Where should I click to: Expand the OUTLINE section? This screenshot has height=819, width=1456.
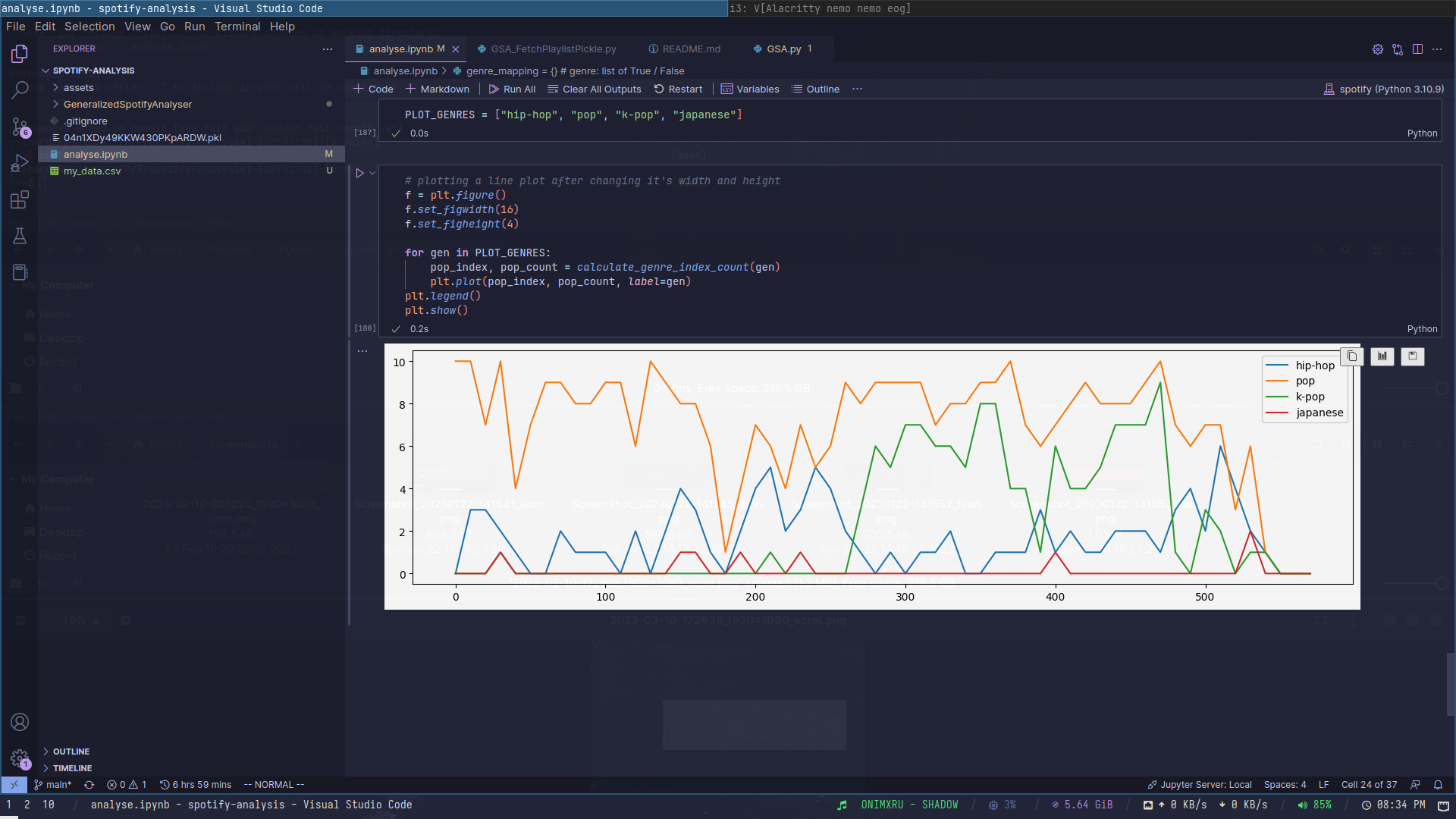tap(71, 752)
